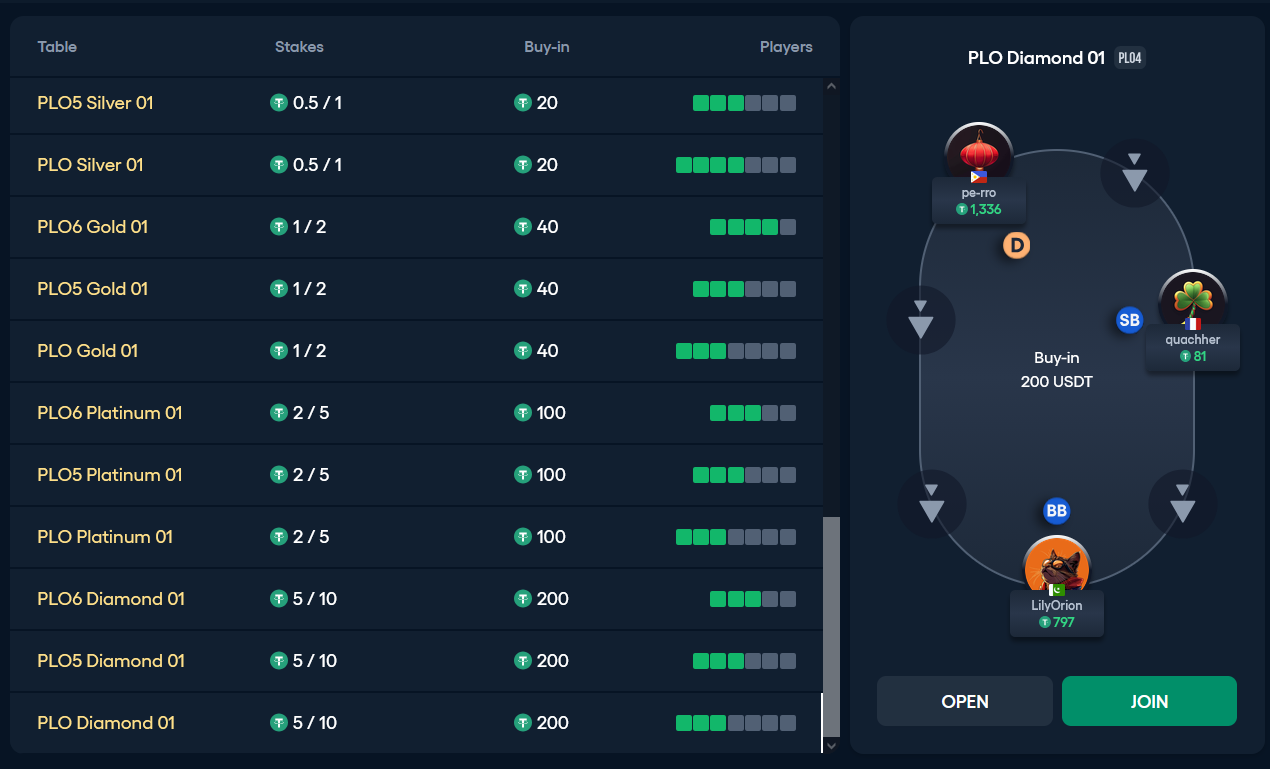
Task: Click the PLO4 game type badge
Action: (x=1130, y=58)
